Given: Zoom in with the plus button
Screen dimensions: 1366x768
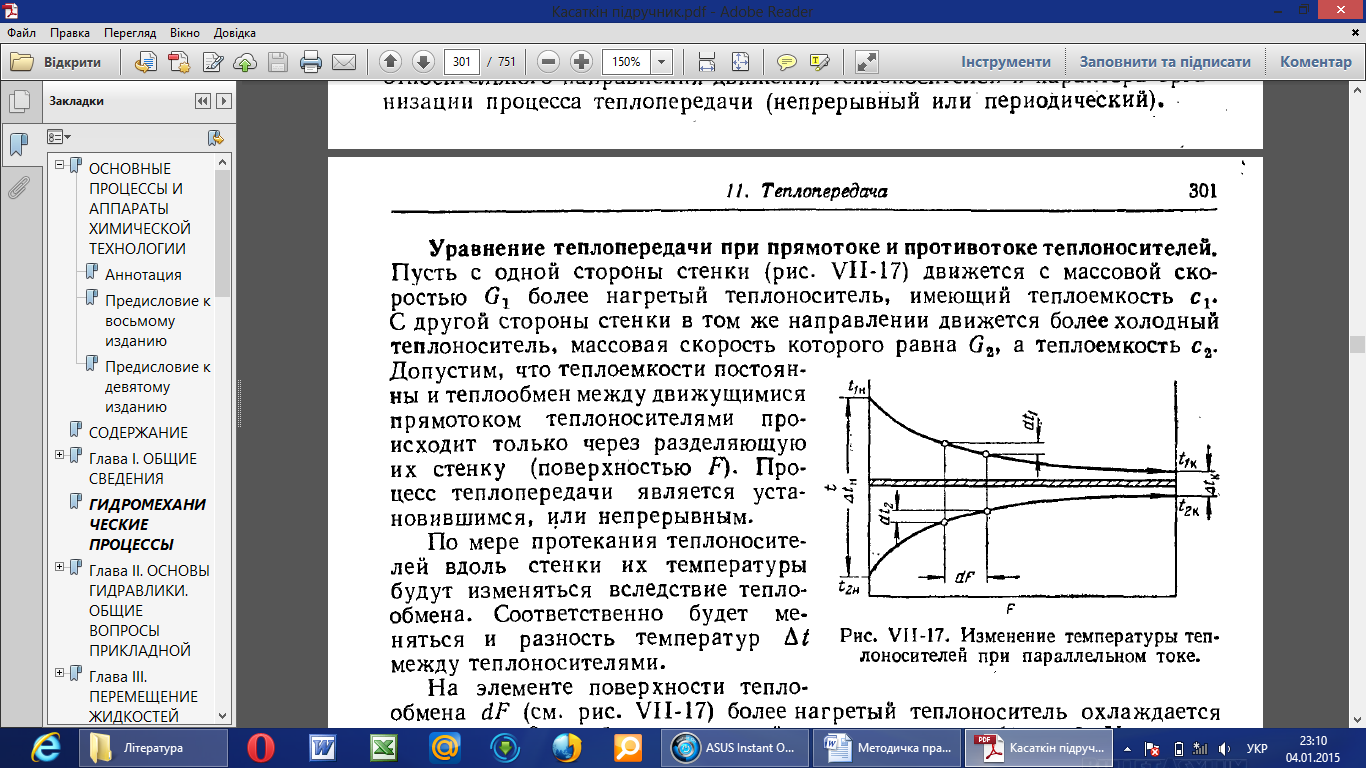Looking at the screenshot, I should [x=580, y=62].
